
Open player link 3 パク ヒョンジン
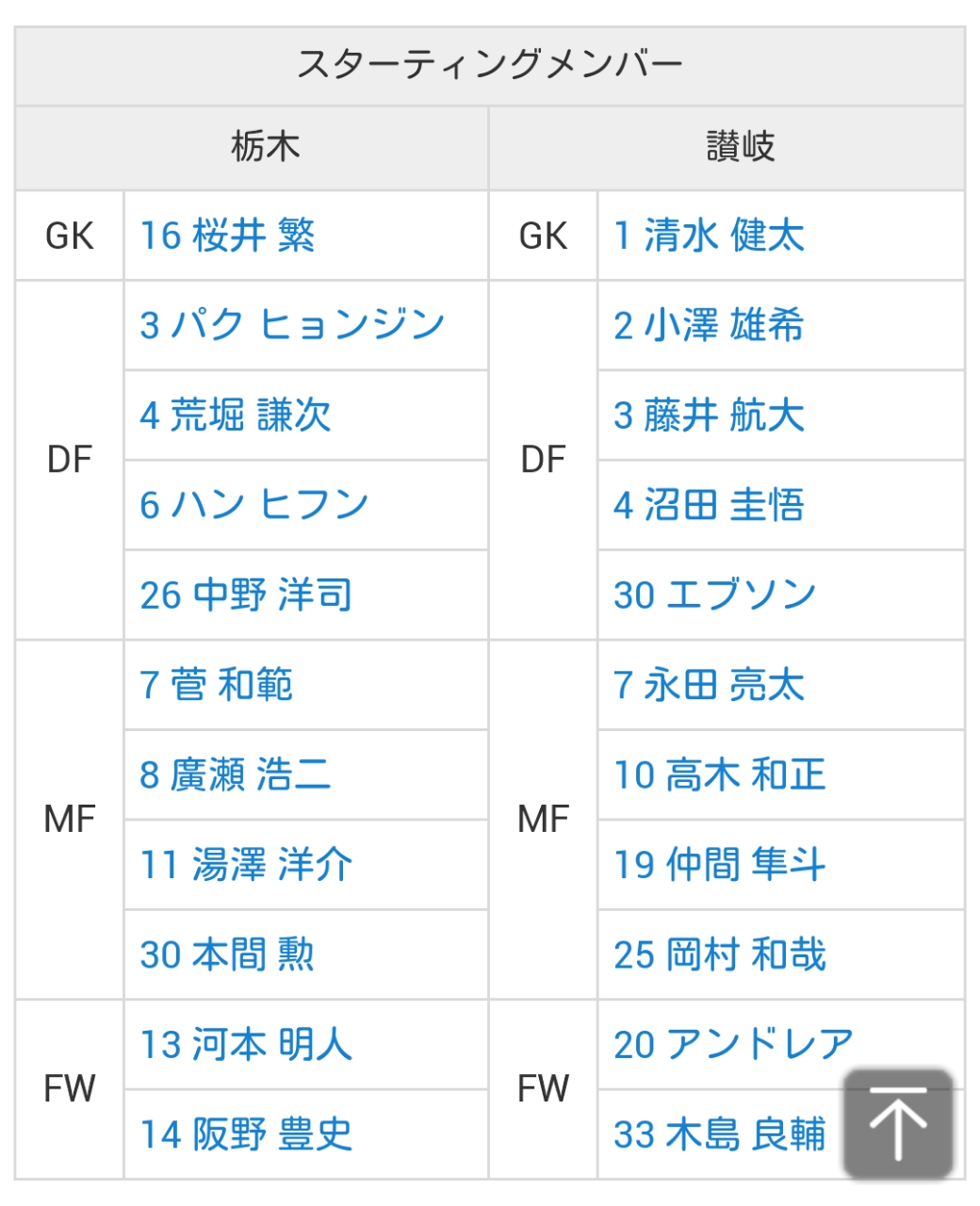coord(292,325)
